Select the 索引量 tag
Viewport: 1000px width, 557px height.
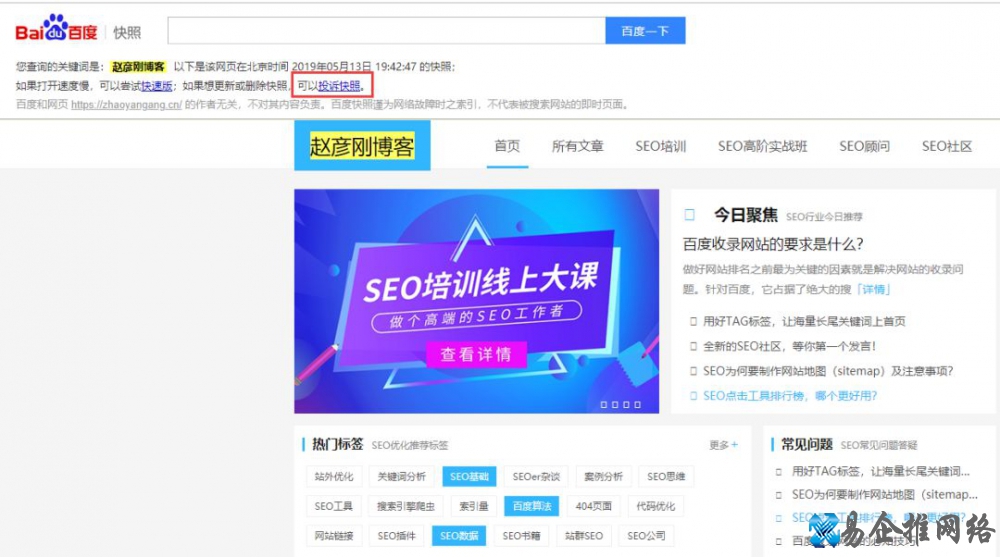[473, 506]
